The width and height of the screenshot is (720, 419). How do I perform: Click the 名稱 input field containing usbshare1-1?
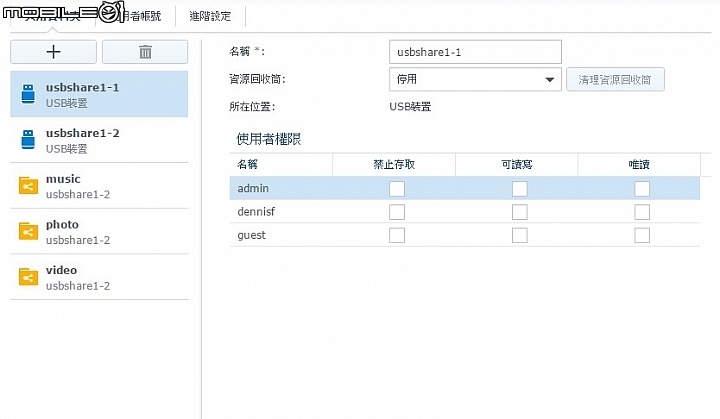[475, 52]
